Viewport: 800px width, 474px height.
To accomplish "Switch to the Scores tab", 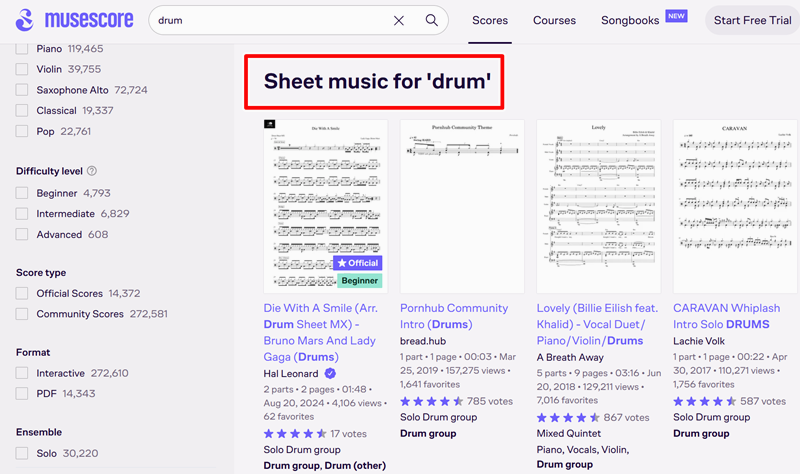I will coord(490,20).
